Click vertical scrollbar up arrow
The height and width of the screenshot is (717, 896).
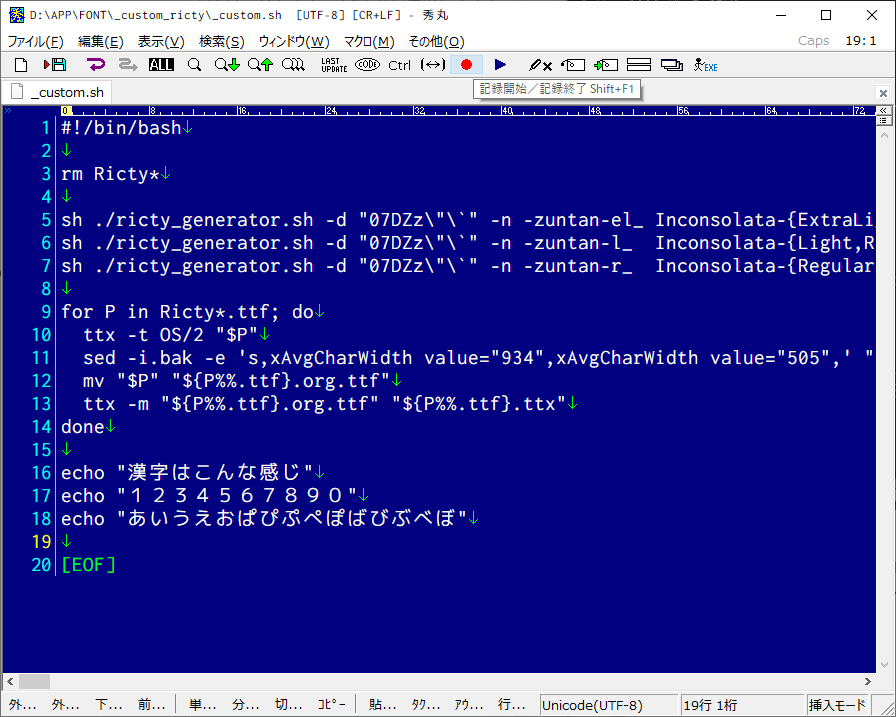[x=885, y=135]
